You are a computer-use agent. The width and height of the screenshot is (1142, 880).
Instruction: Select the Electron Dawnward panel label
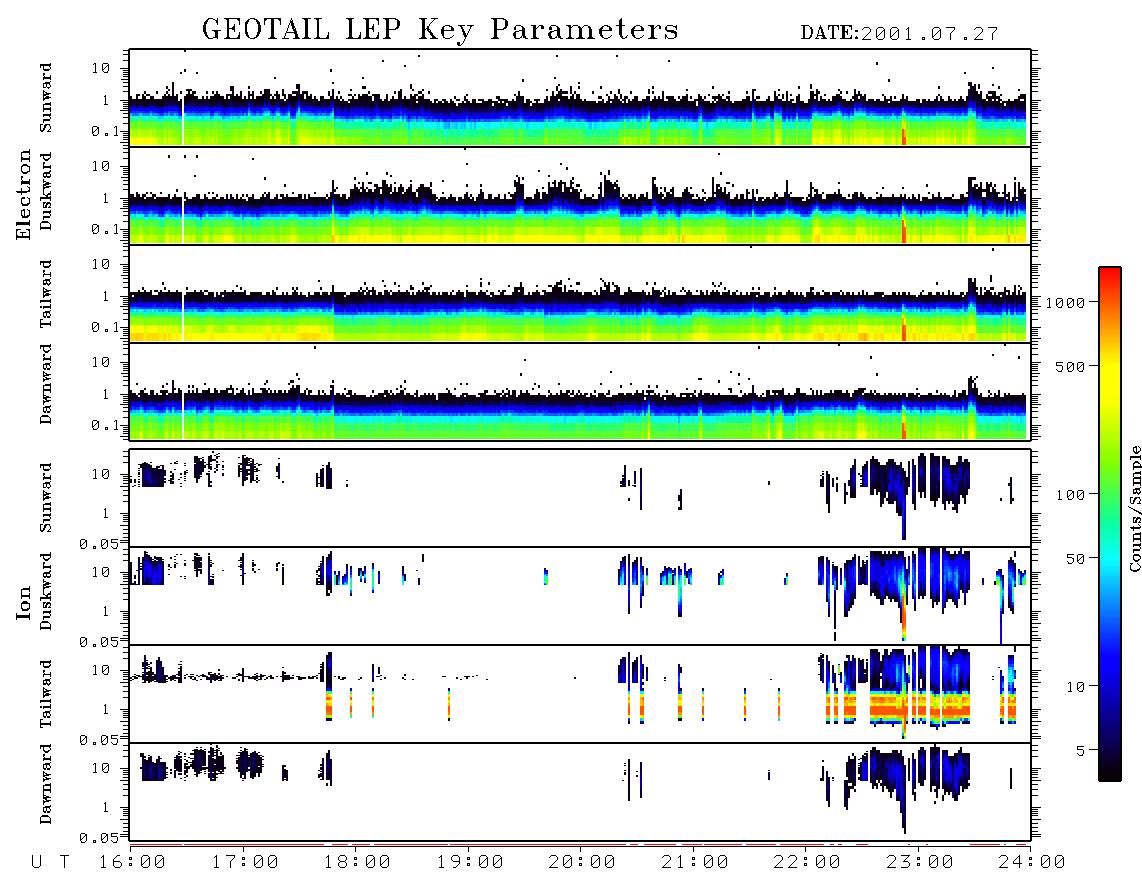tap(46, 385)
